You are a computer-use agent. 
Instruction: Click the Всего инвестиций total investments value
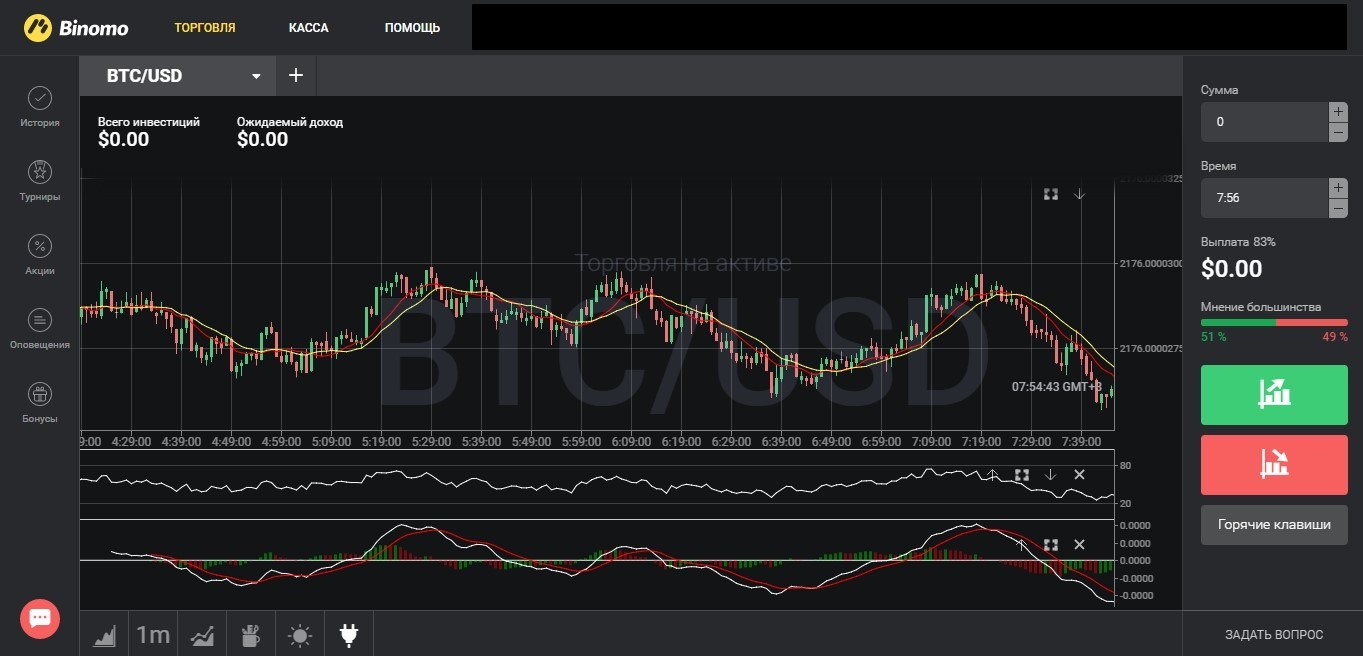pos(124,140)
